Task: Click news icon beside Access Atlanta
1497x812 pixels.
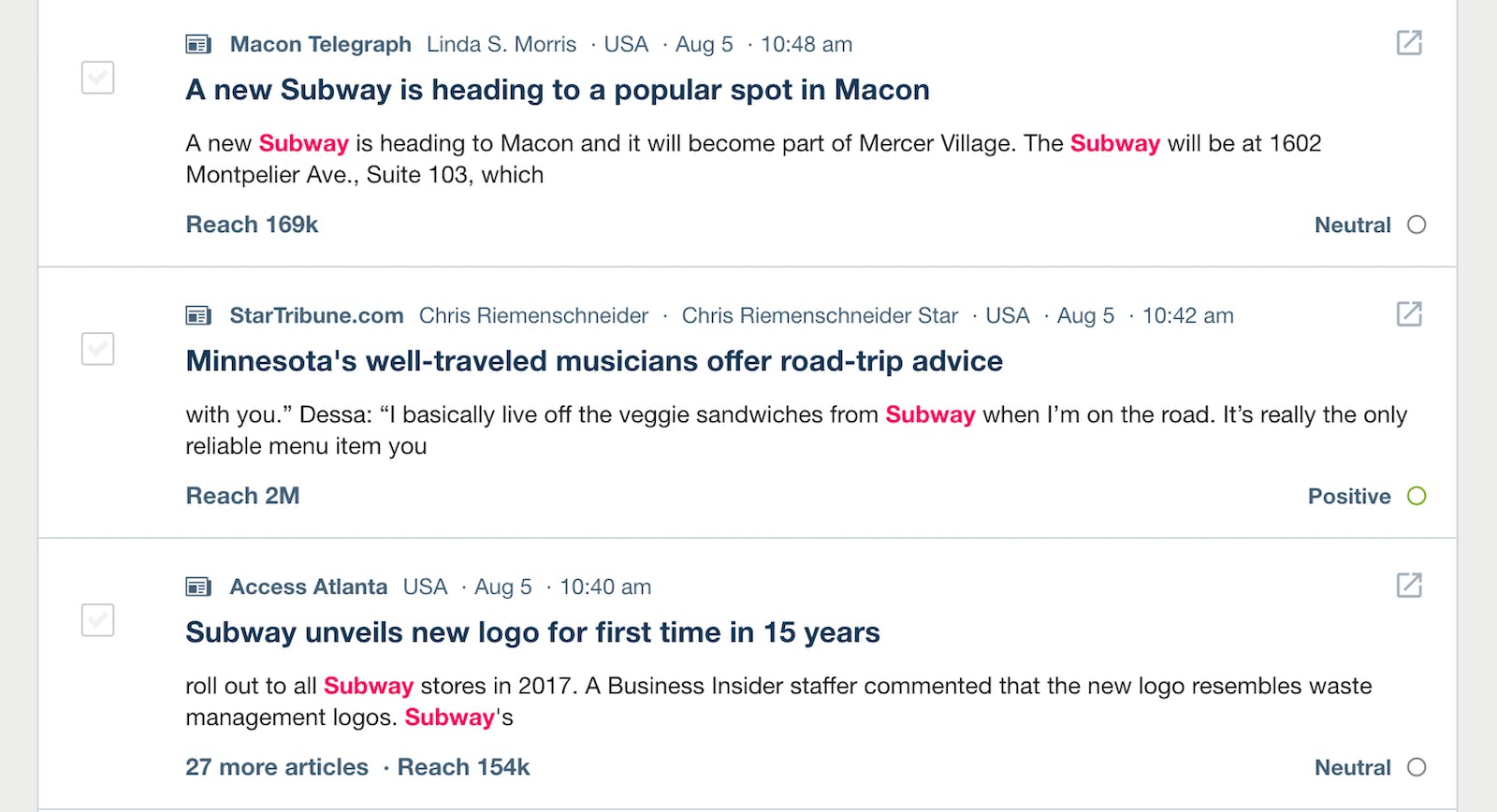Action: tap(198, 587)
